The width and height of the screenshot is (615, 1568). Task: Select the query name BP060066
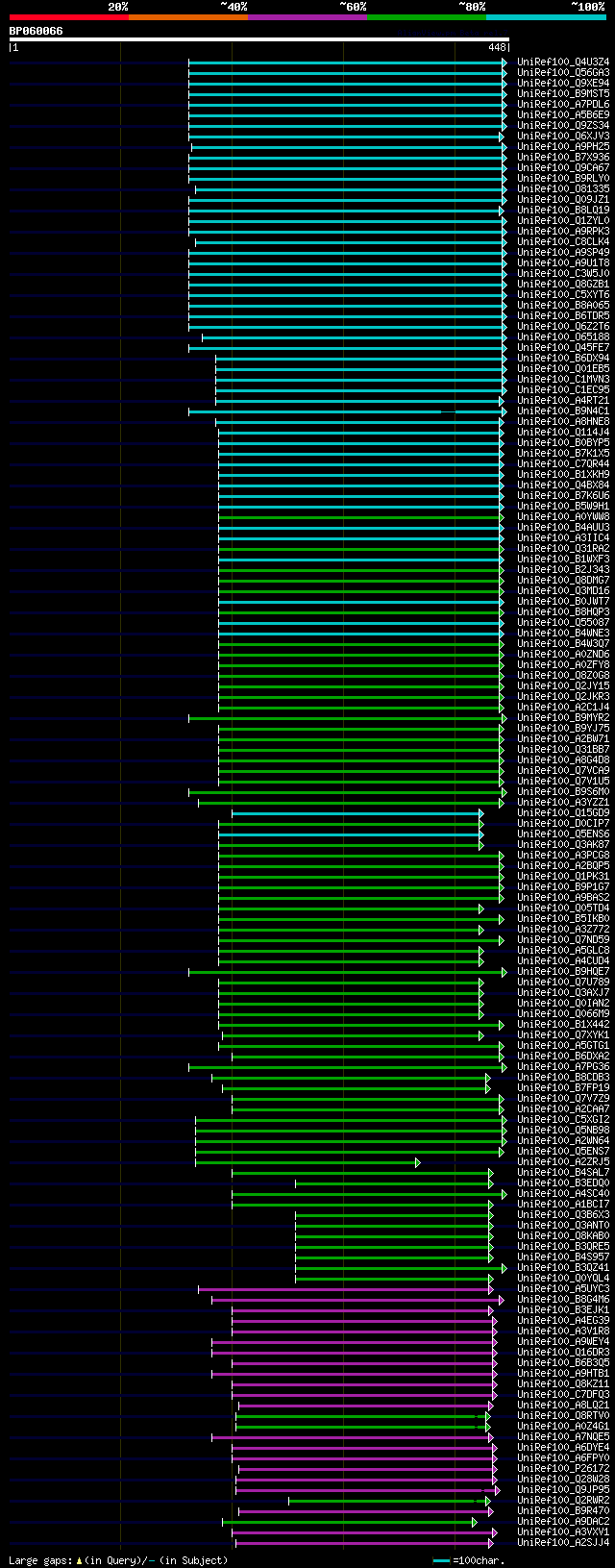point(37,31)
